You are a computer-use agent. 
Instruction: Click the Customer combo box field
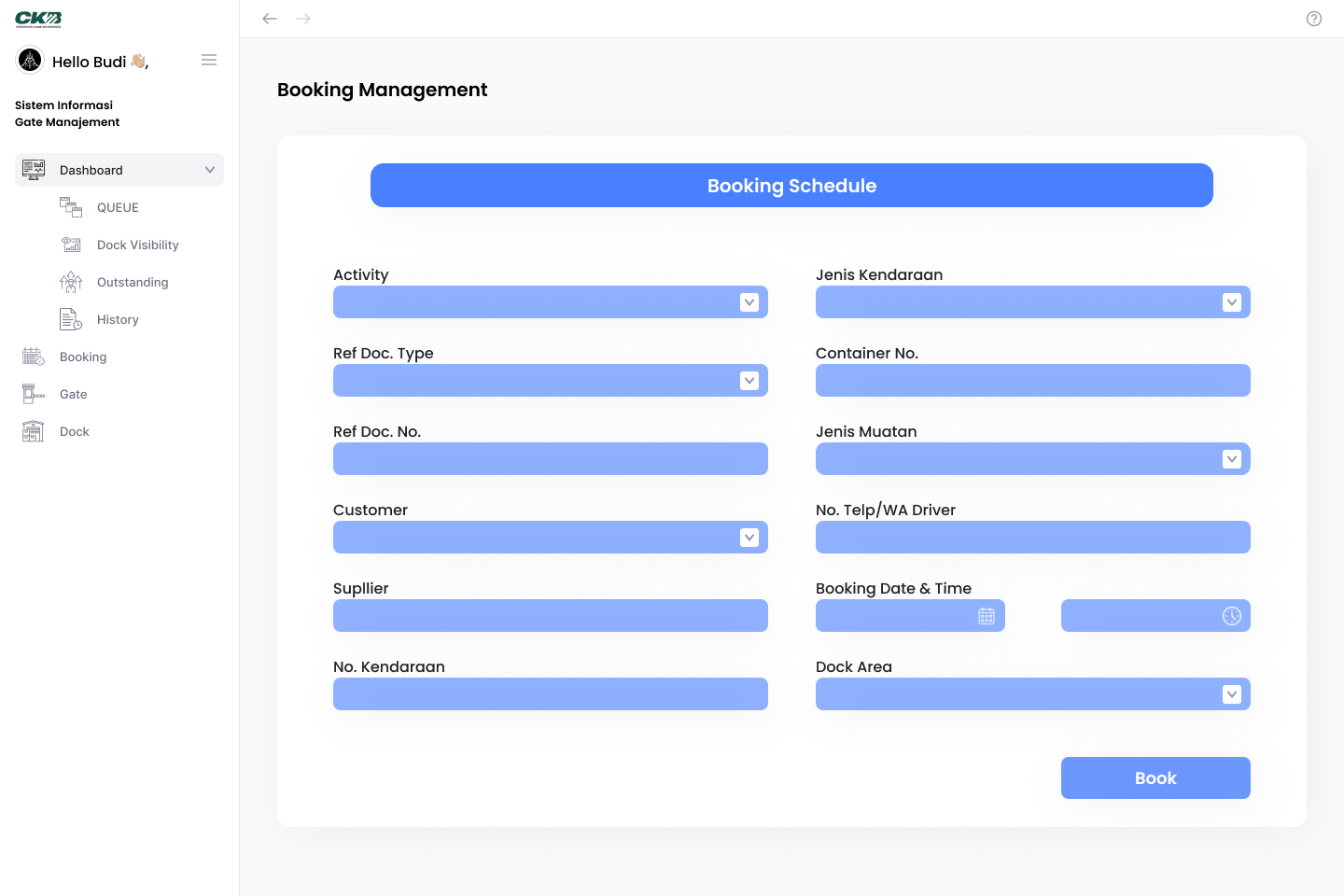click(x=551, y=538)
